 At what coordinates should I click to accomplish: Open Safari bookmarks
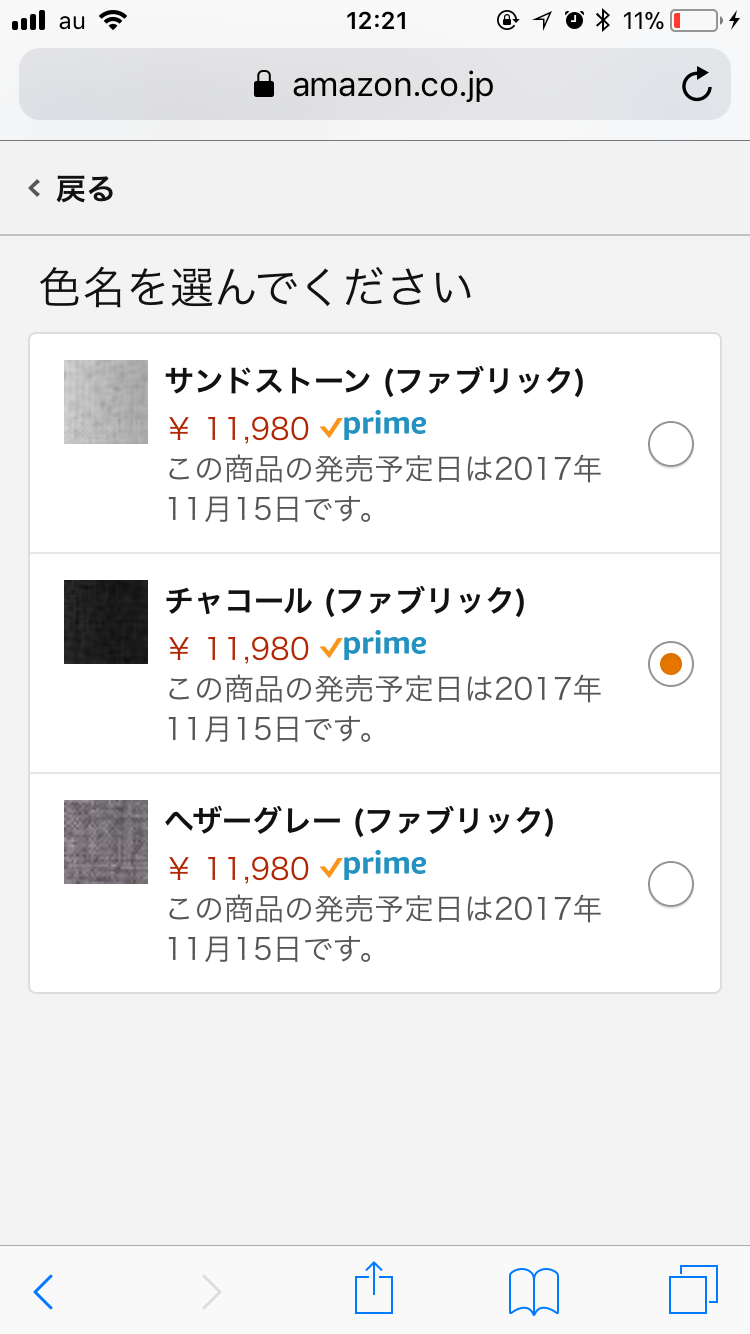(534, 1290)
